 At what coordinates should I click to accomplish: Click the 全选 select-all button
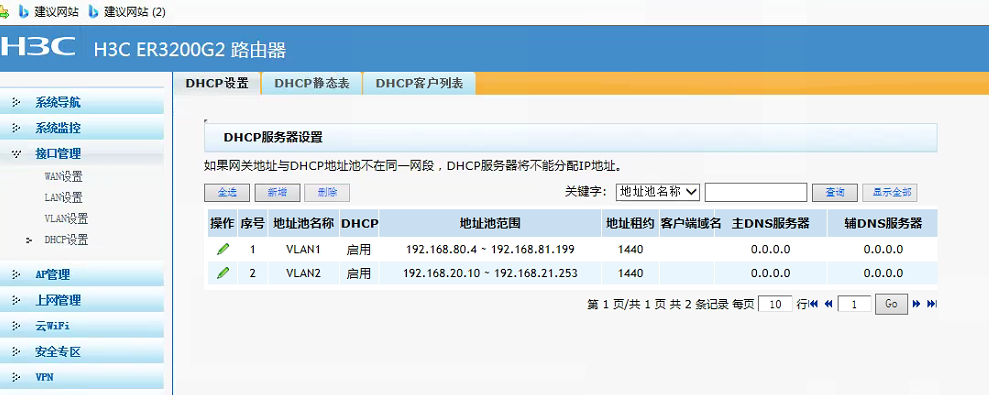227,192
